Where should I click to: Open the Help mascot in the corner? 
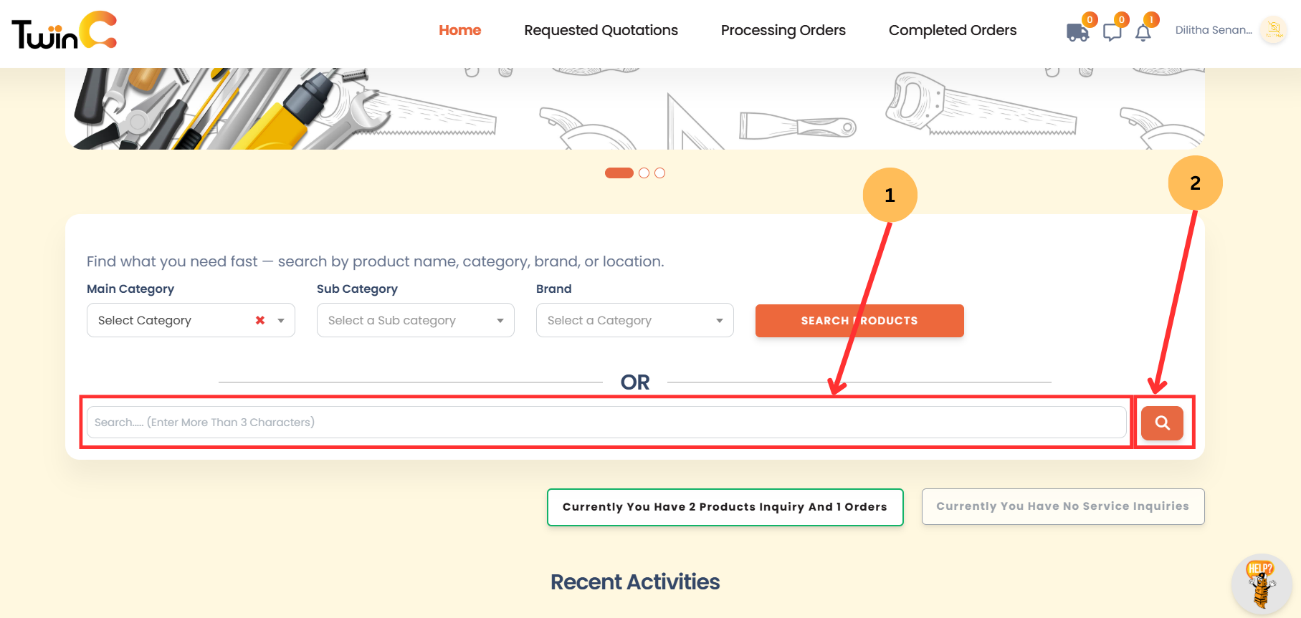(x=1260, y=585)
